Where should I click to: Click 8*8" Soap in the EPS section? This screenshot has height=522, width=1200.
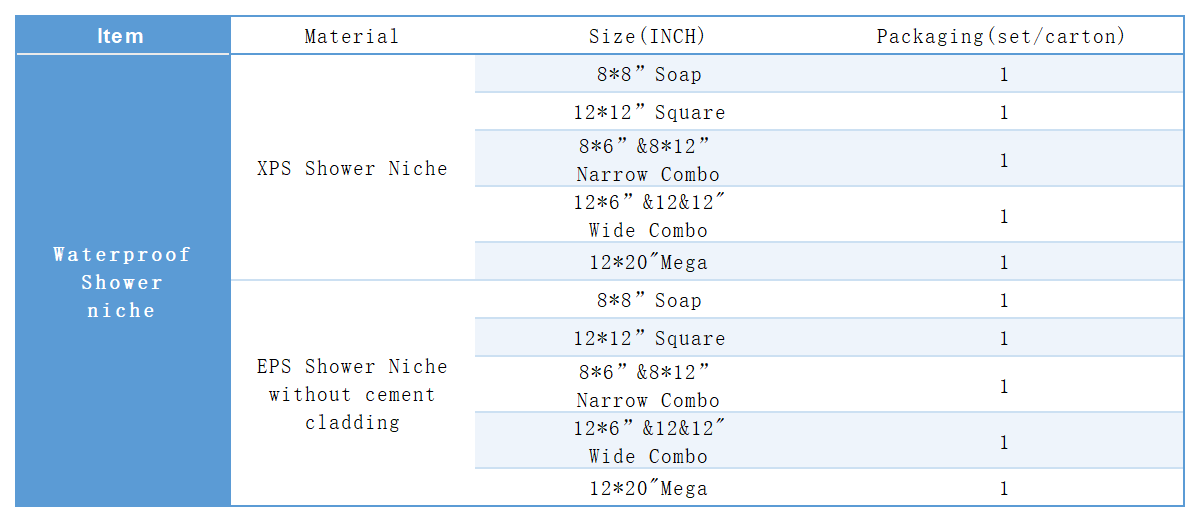pyautogui.click(x=648, y=301)
